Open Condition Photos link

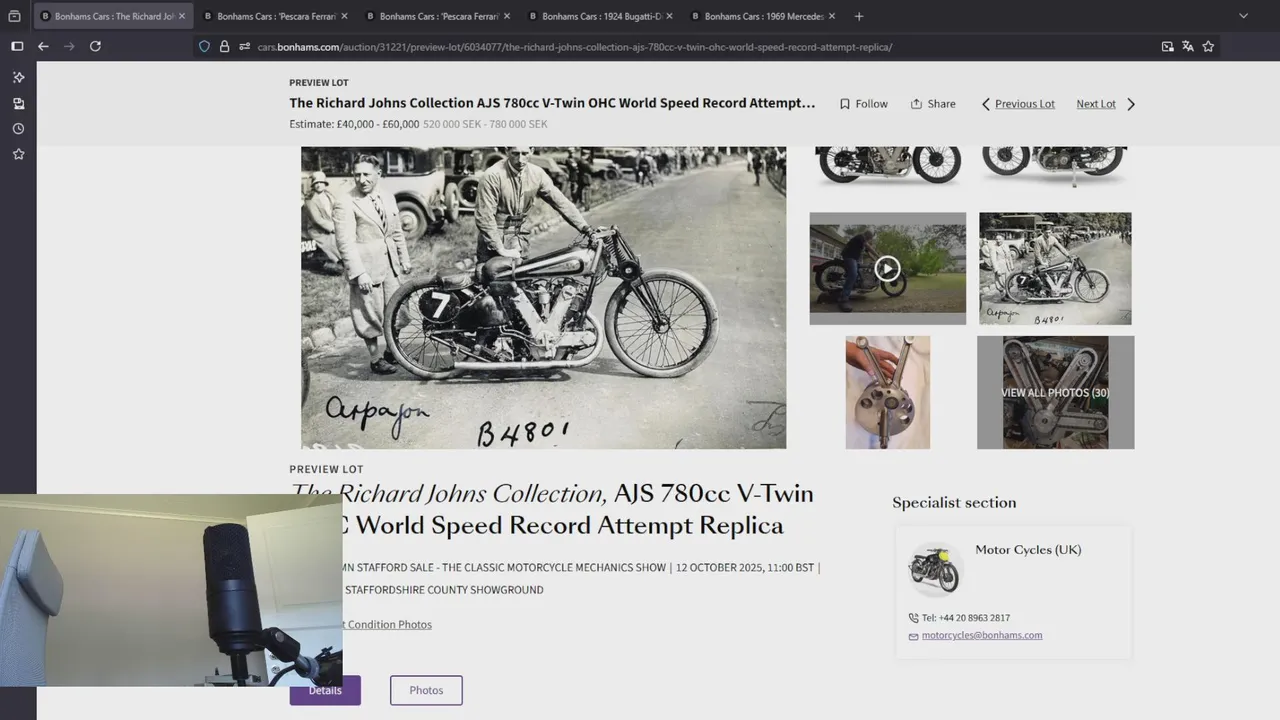click(388, 624)
